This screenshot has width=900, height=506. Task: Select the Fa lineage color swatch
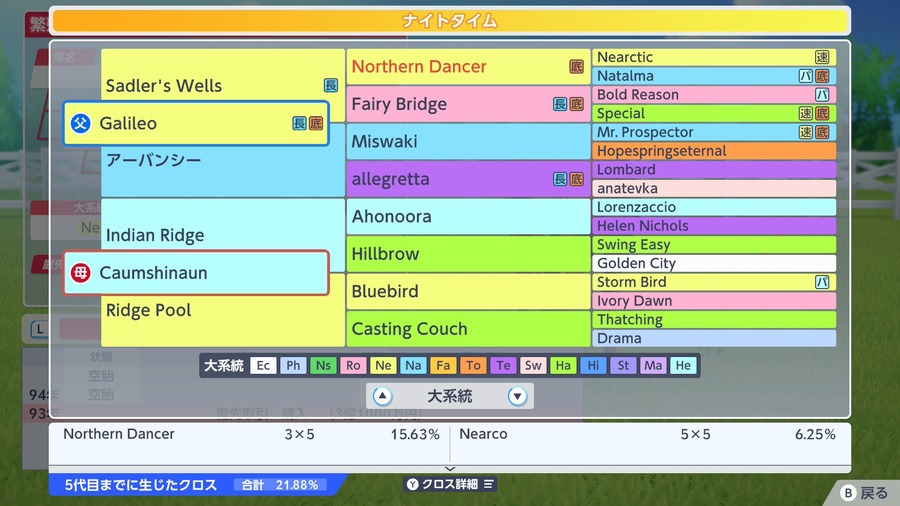click(x=443, y=365)
